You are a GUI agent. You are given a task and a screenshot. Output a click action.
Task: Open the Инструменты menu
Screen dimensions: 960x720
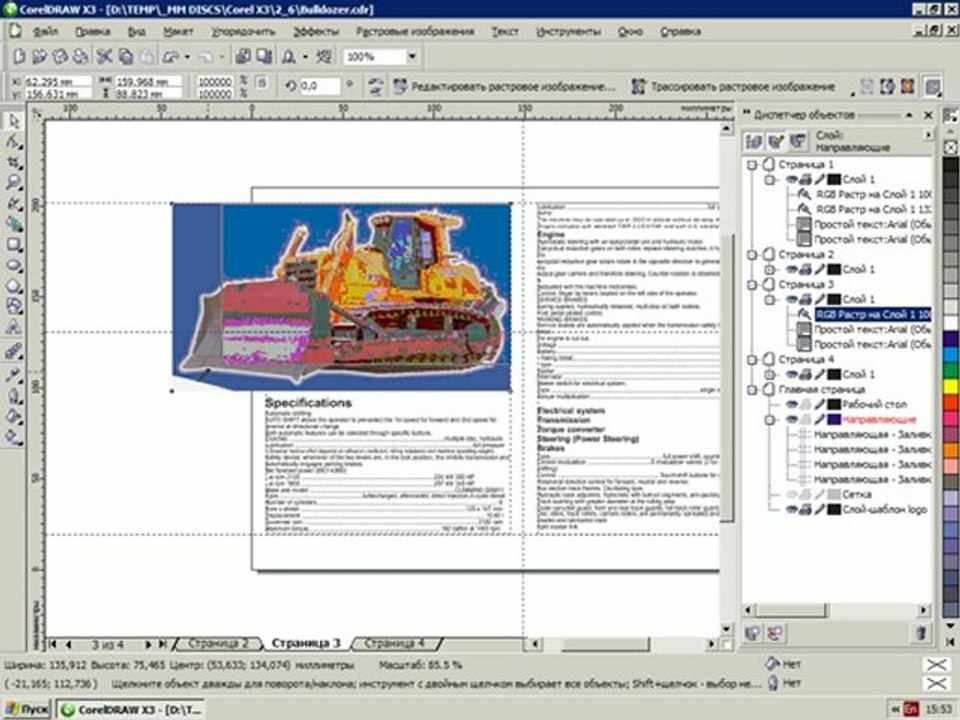pyautogui.click(x=569, y=31)
